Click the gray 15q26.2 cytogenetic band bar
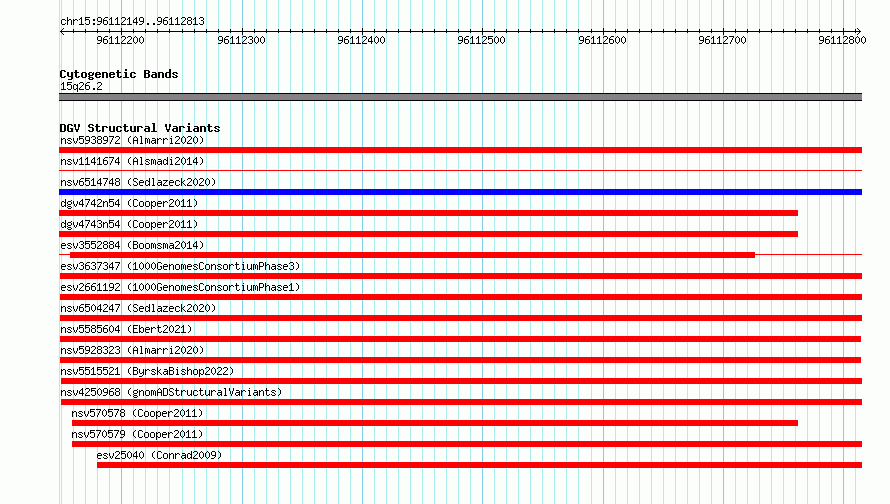This screenshot has width=890, height=504. [460, 97]
